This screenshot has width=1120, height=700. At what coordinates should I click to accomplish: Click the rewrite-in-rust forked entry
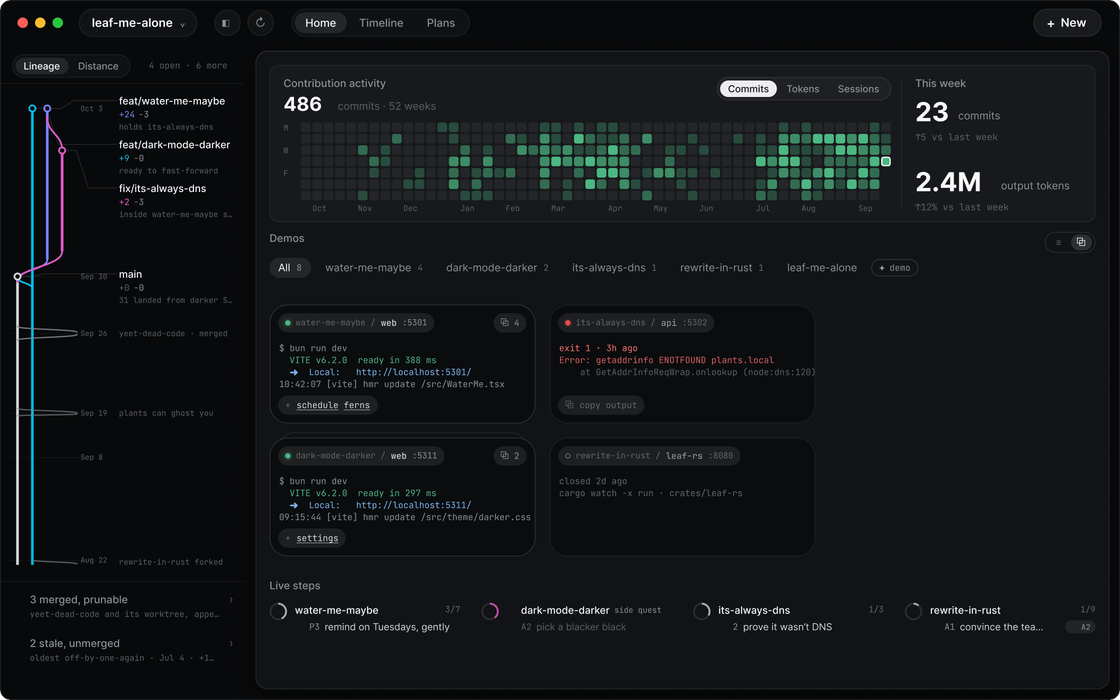point(171,562)
